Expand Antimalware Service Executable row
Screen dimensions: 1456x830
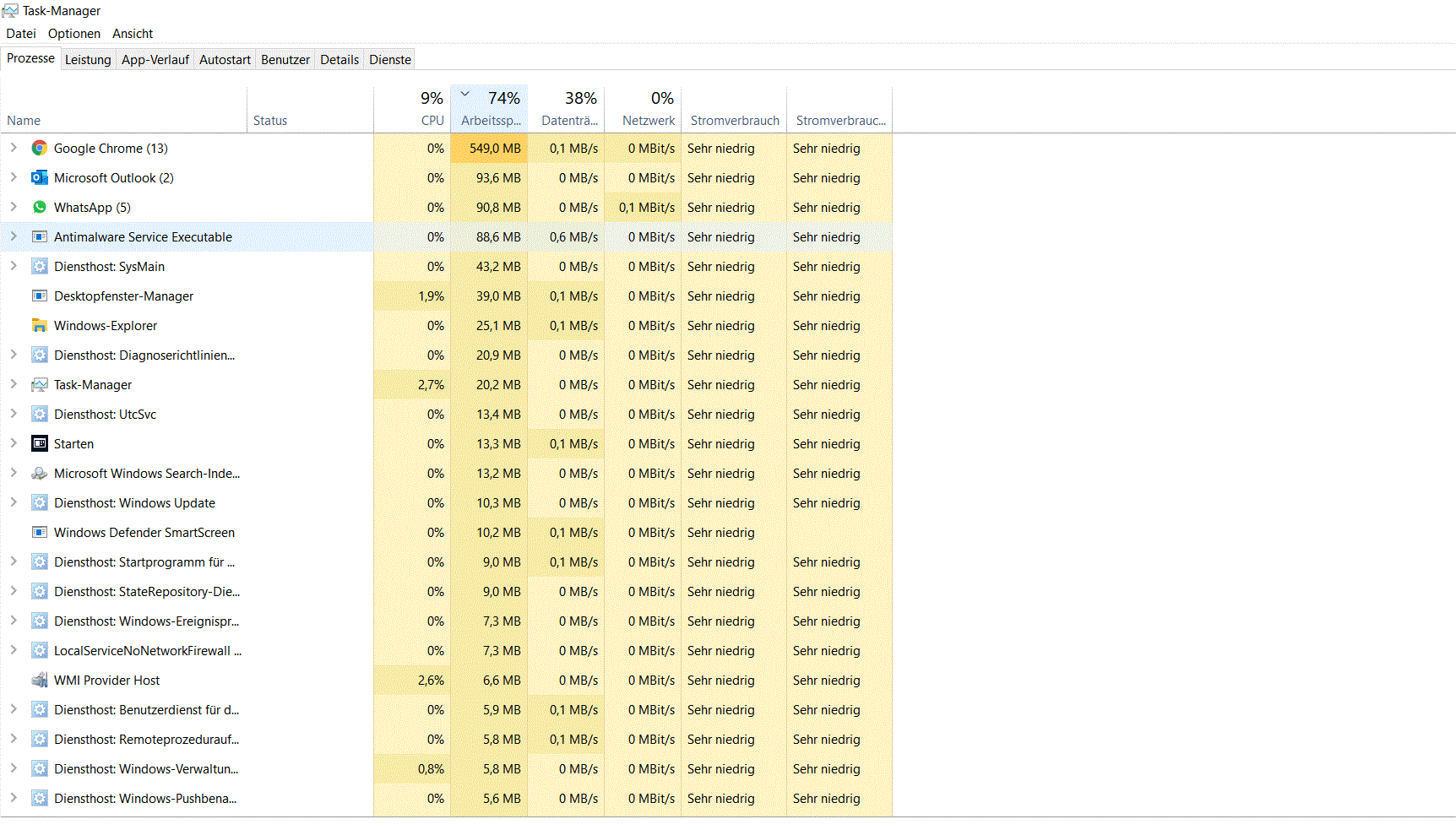tap(14, 236)
